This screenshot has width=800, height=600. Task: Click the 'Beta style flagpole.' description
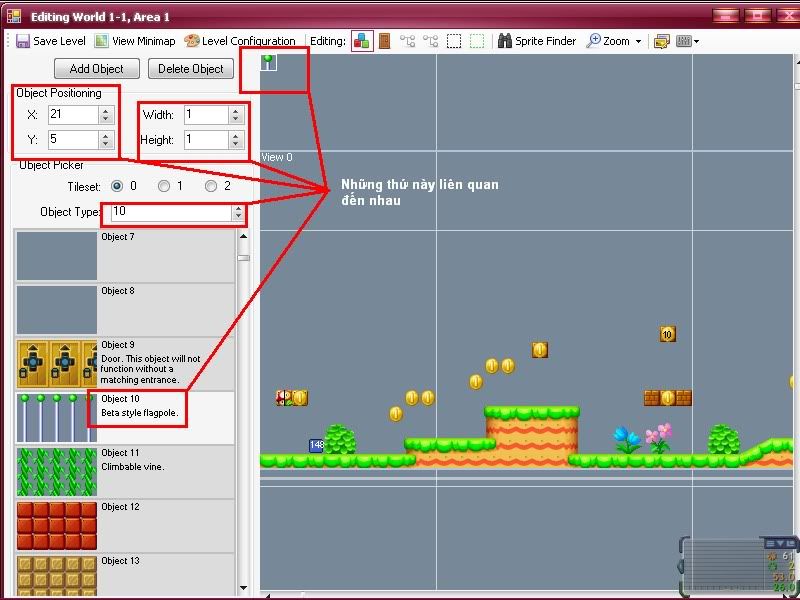tap(140, 413)
